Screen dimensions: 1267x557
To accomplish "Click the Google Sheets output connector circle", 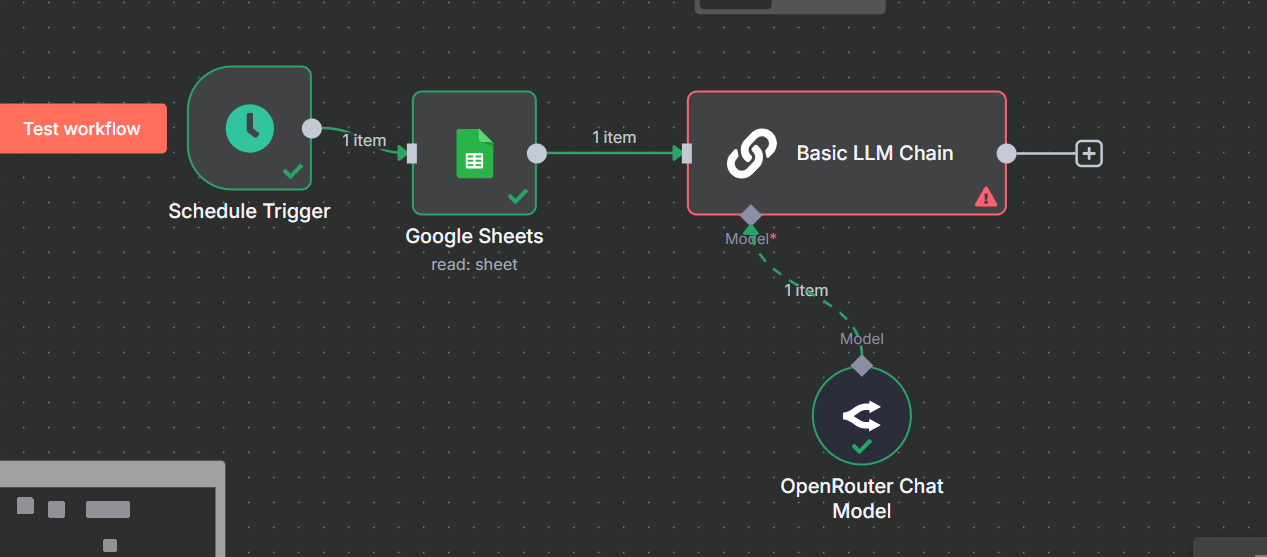I will click(537, 153).
